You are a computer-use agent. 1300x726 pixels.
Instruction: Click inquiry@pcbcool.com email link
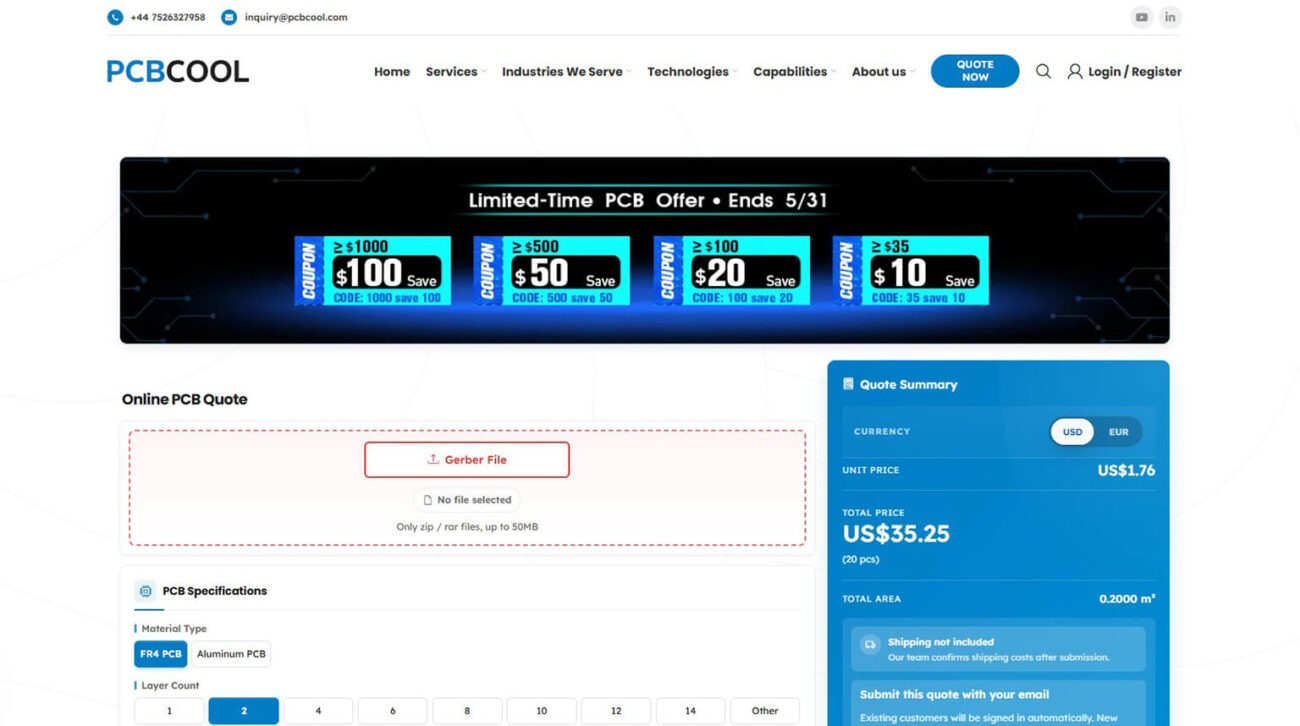pos(296,17)
